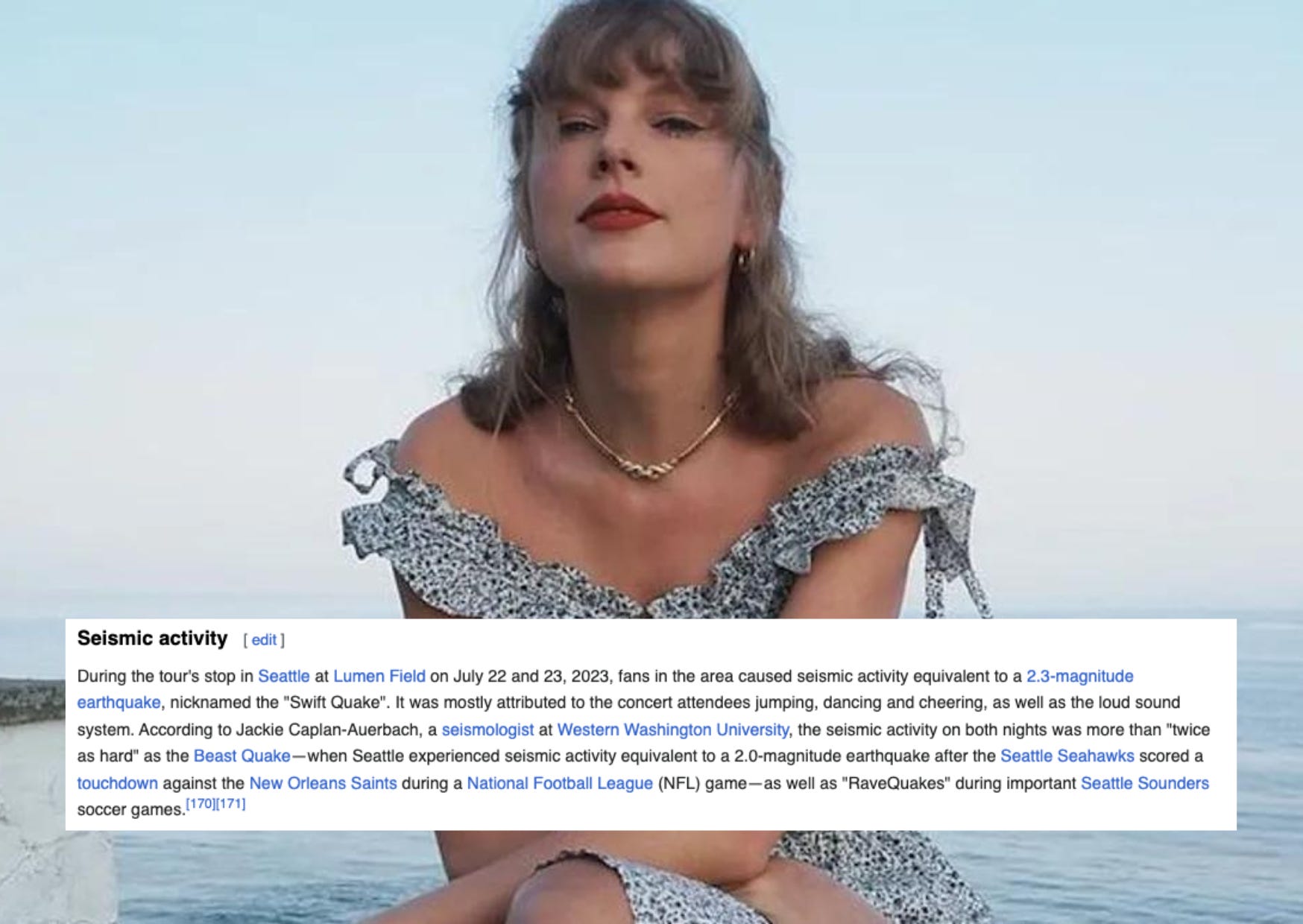Click the gold chain necklace in photo
Screen dimensions: 1303x924
pos(645,438)
